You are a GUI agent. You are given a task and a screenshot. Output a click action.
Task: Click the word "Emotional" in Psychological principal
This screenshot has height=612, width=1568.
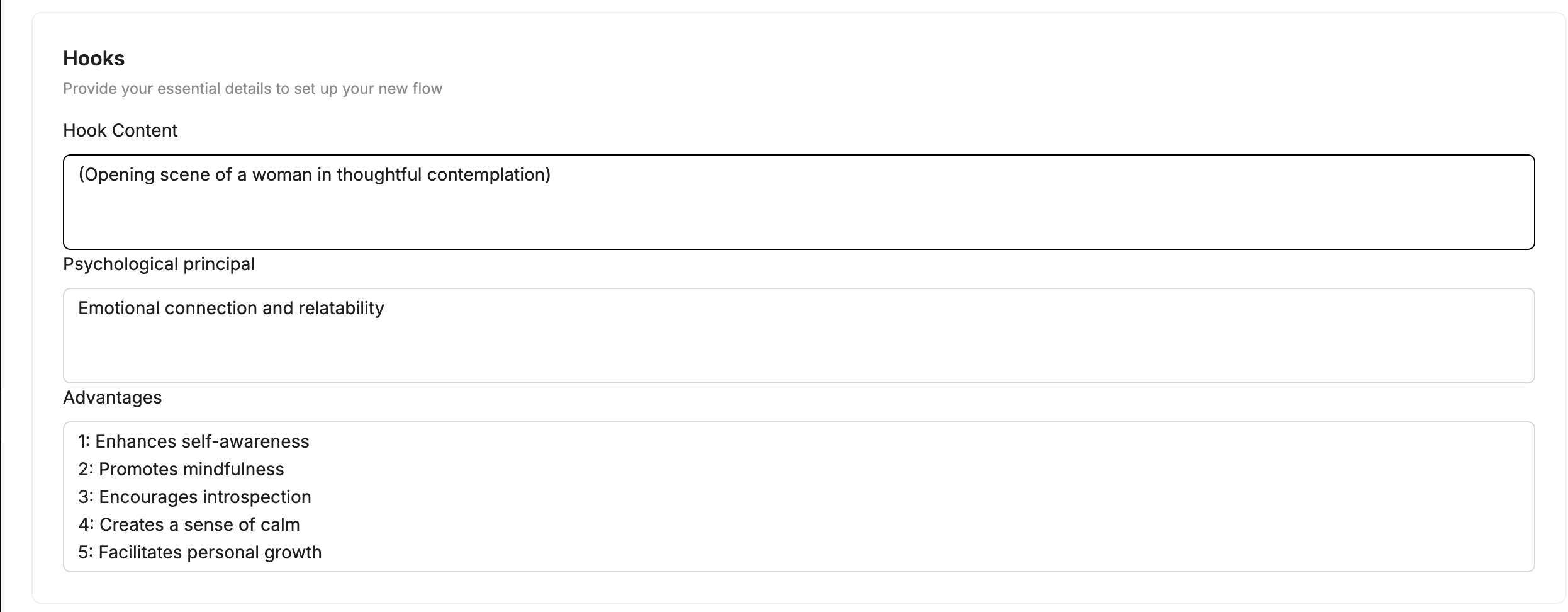[x=118, y=308]
